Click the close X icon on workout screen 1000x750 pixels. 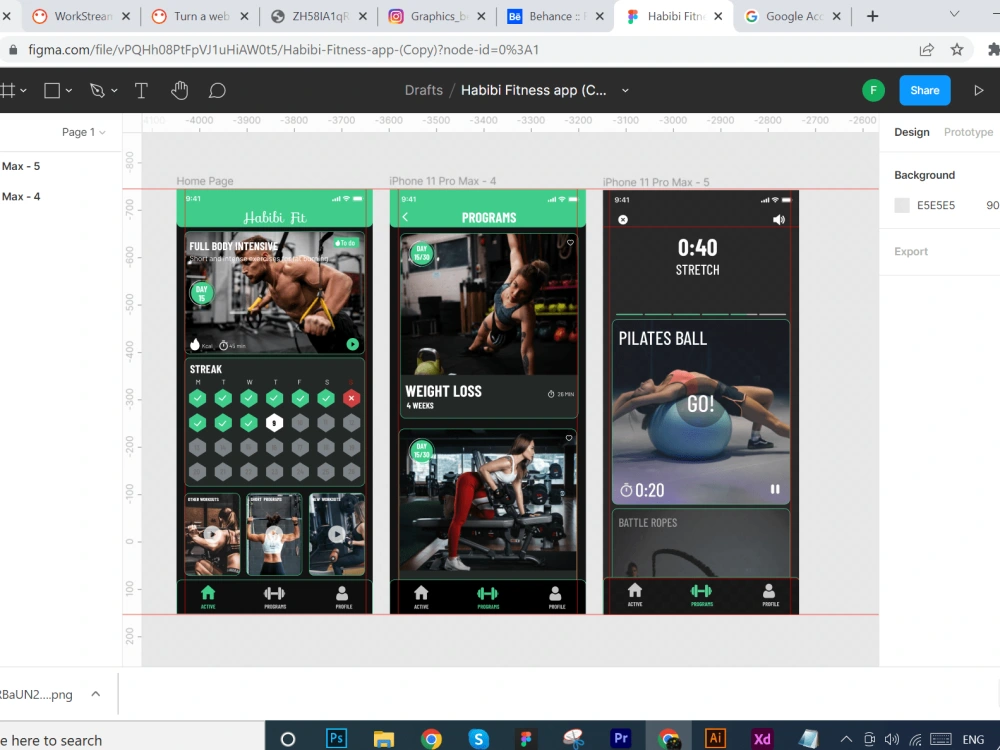[623, 219]
